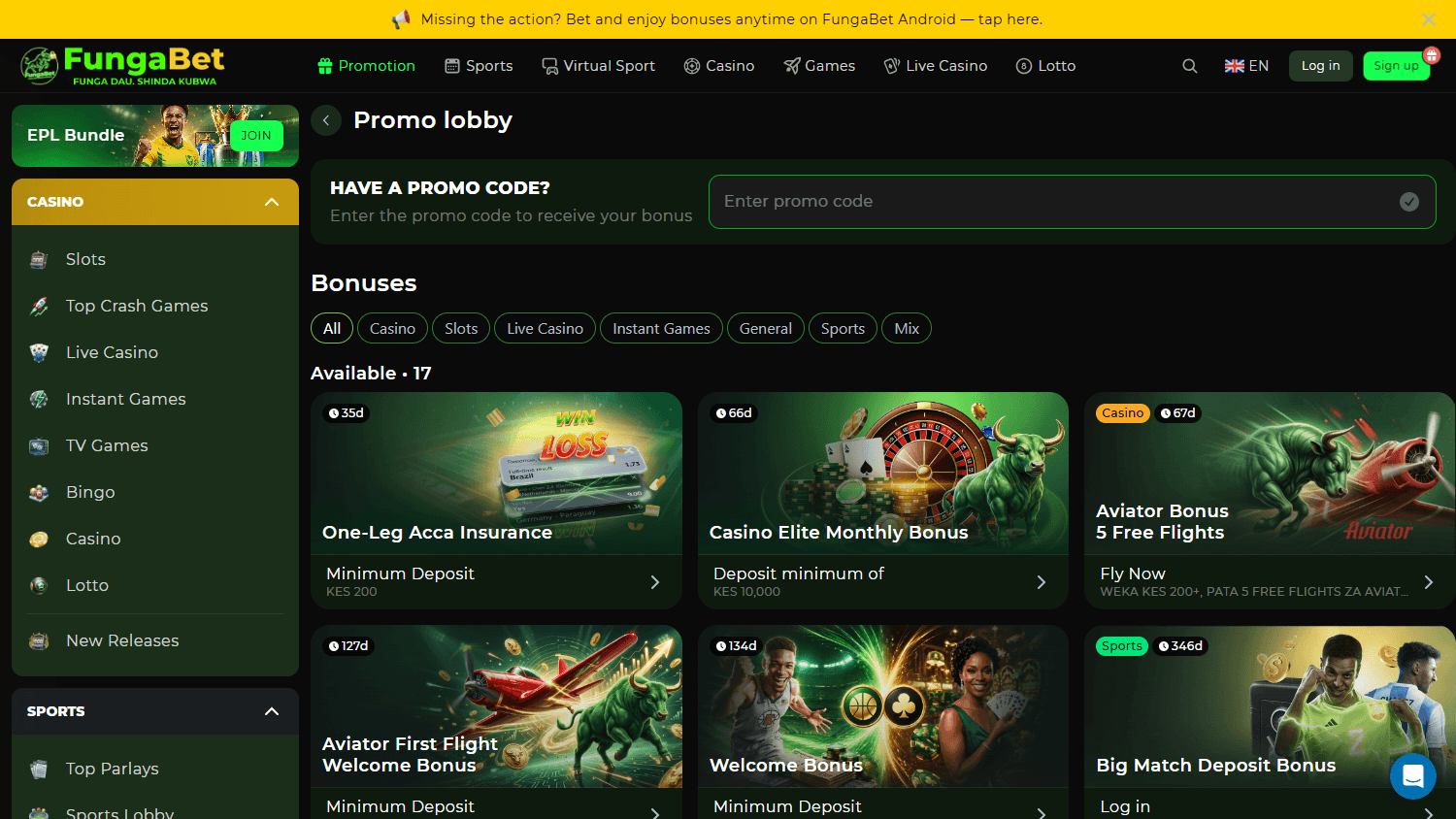Click the gift icon on Sign up
Screen dimensions: 1456x819
click(x=1431, y=55)
